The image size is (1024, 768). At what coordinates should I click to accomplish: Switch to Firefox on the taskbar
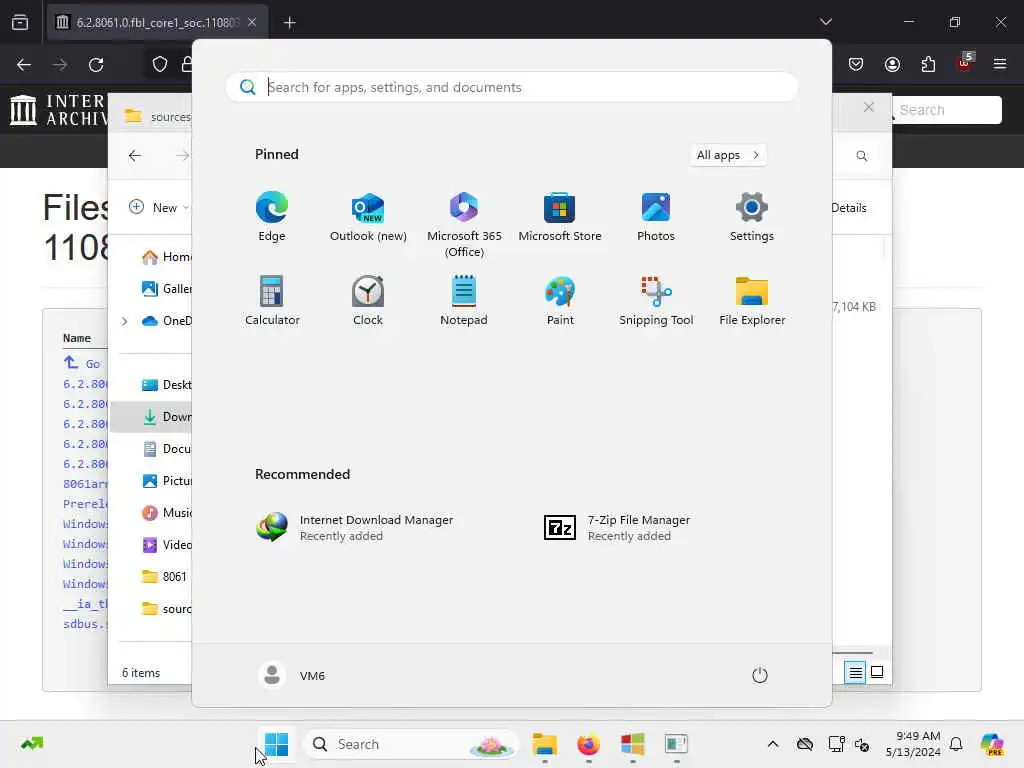click(588, 744)
